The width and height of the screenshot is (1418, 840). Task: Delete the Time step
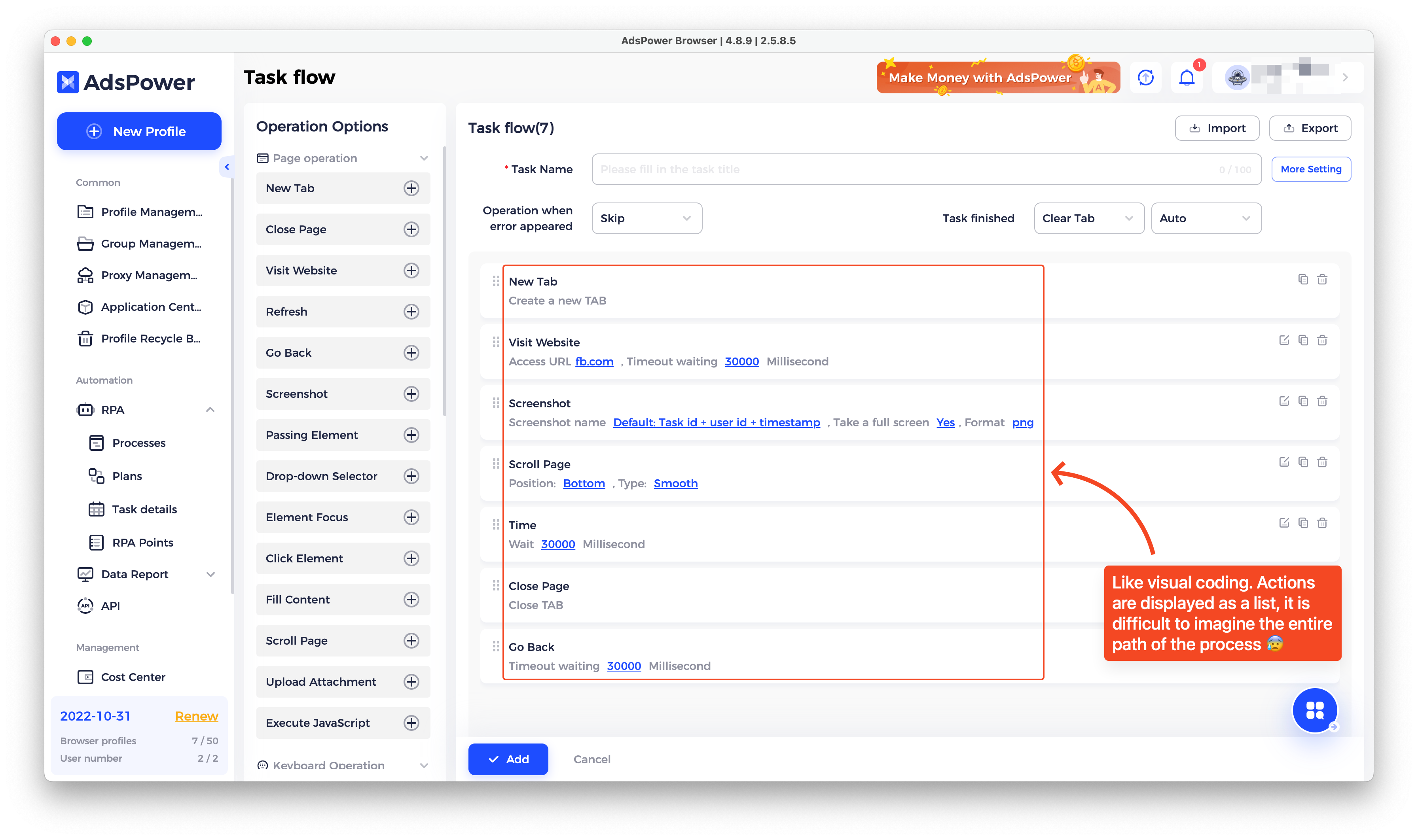point(1322,523)
